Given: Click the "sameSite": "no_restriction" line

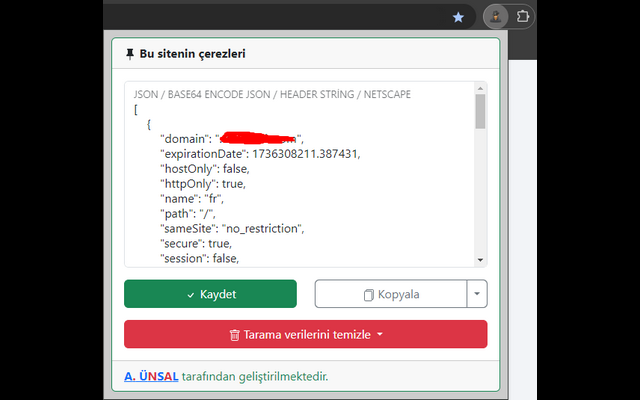Looking at the screenshot, I should [x=232, y=229].
